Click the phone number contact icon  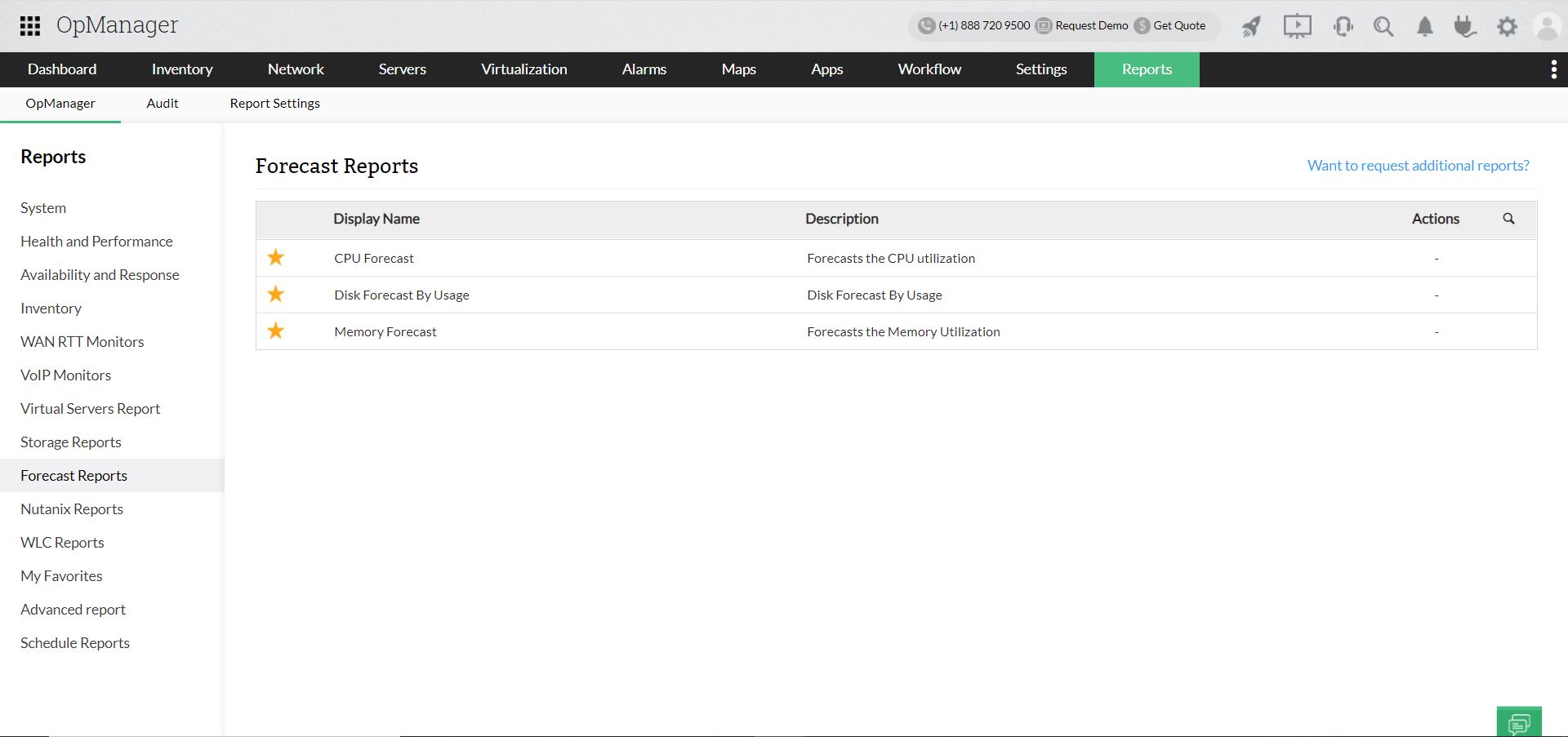(926, 25)
